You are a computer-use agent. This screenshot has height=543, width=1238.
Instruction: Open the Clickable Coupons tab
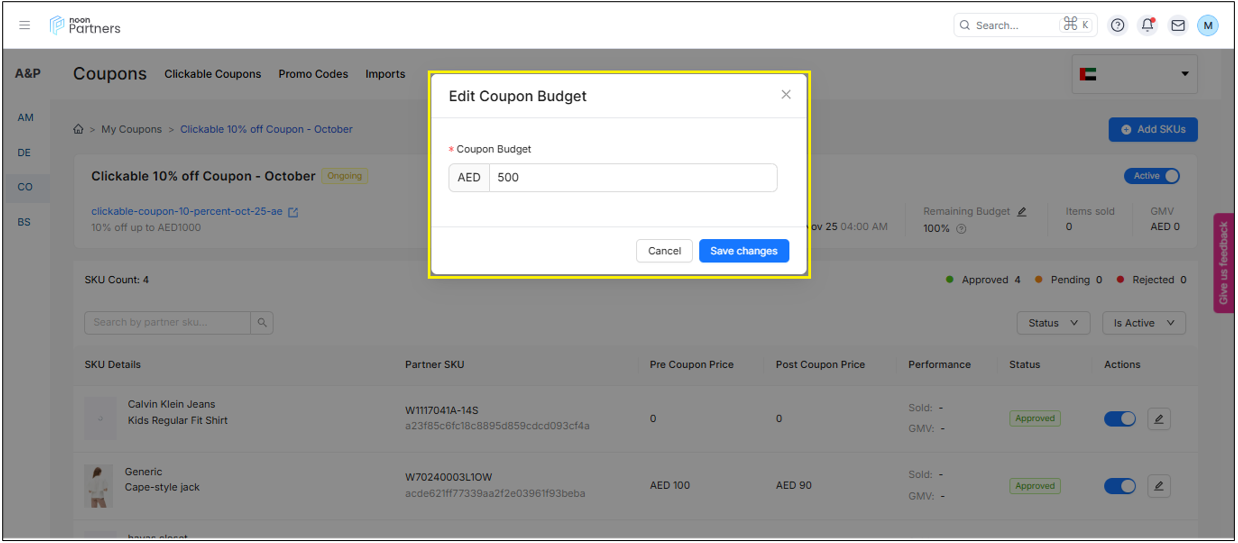[x=212, y=74]
